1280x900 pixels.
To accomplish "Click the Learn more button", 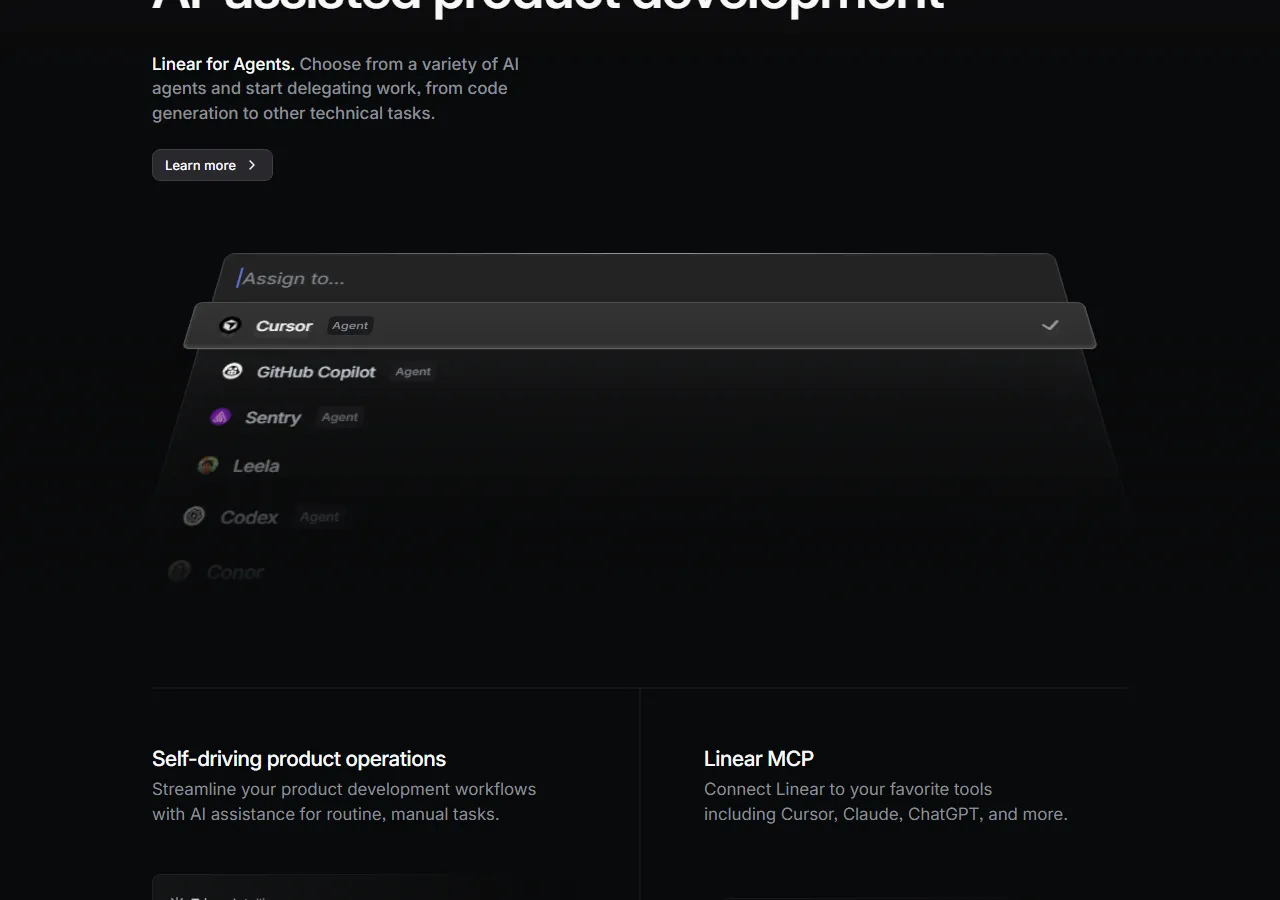I will 212,165.
